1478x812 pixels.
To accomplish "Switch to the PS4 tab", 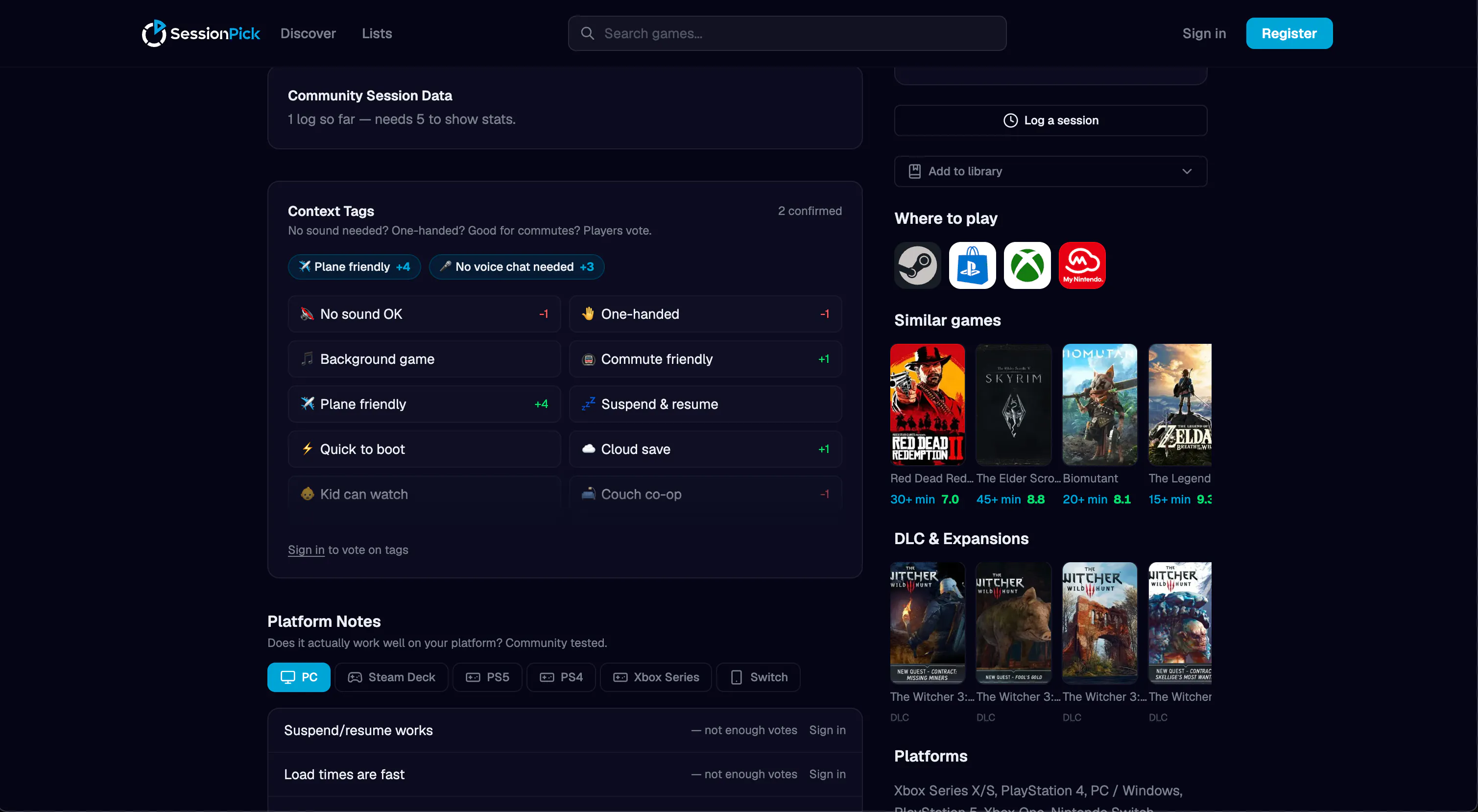I will pos(561,677).
